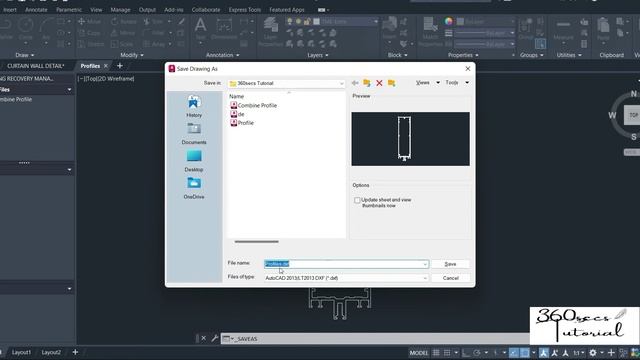
Task: Open the Parametric ribbon tab
Action: tap(69, 9)
